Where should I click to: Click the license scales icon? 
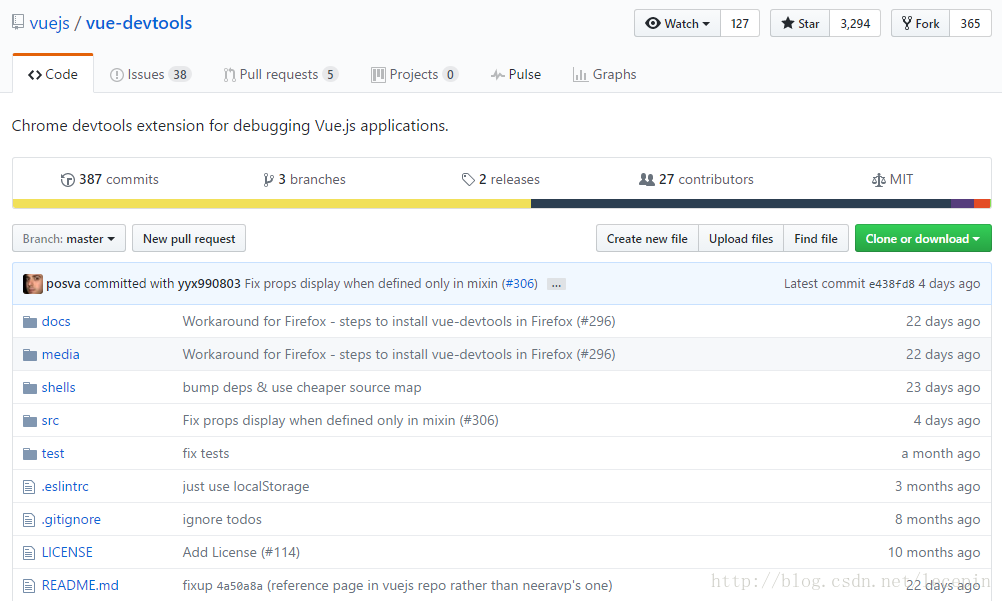(x=879, y=180)
